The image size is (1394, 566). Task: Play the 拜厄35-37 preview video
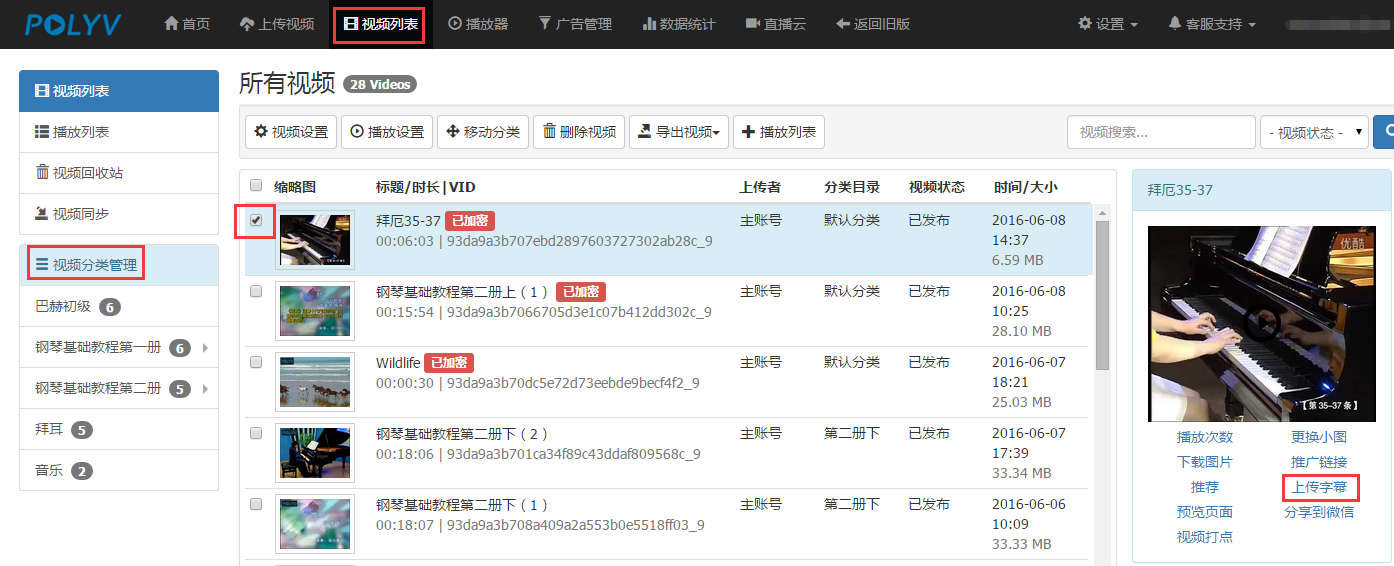(1261, 324)
